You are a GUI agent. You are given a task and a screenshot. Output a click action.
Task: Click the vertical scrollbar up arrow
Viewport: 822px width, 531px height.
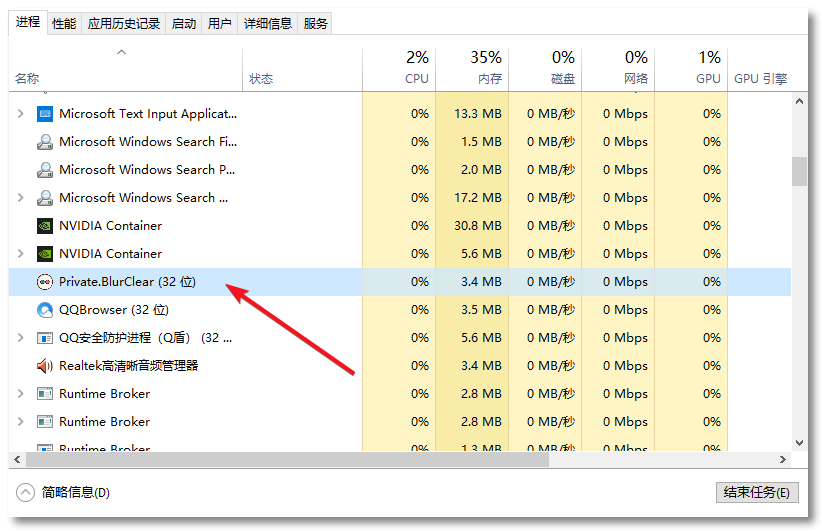tap(799, 101)
